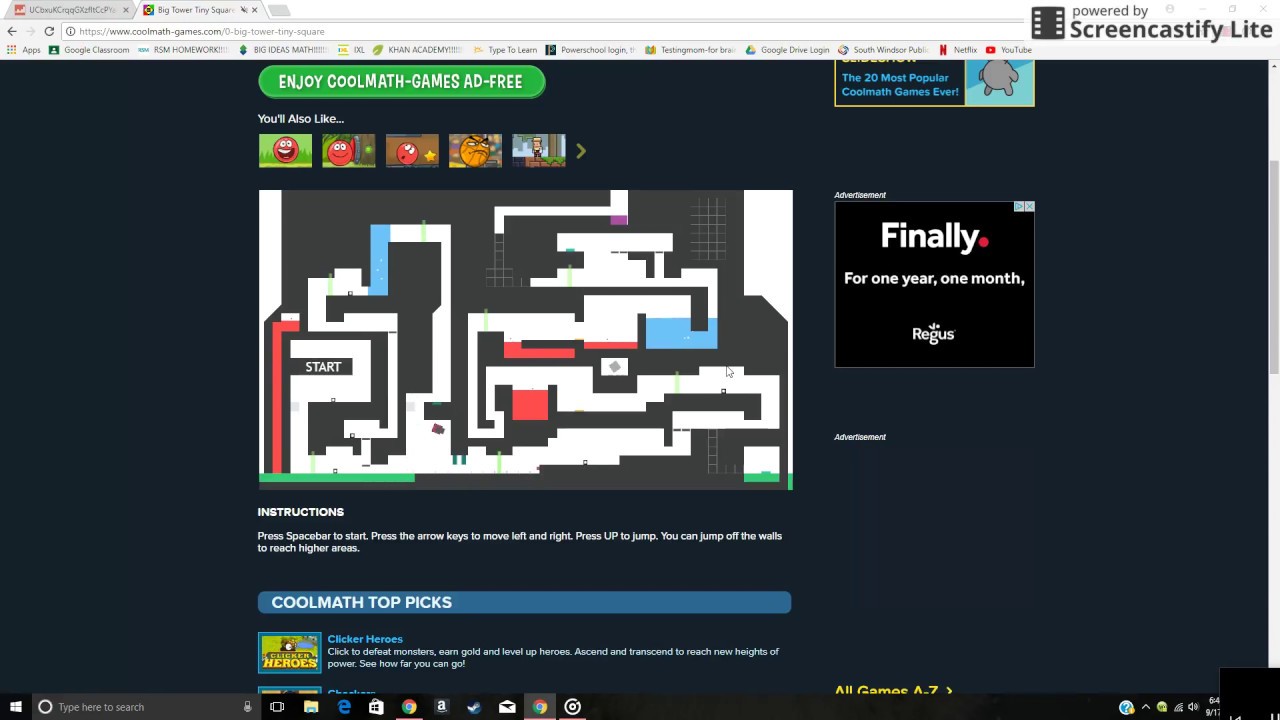This screenshot has width=1280, height=720.
Task: Open Task View from the taskbar
Action: pos(277,707)
